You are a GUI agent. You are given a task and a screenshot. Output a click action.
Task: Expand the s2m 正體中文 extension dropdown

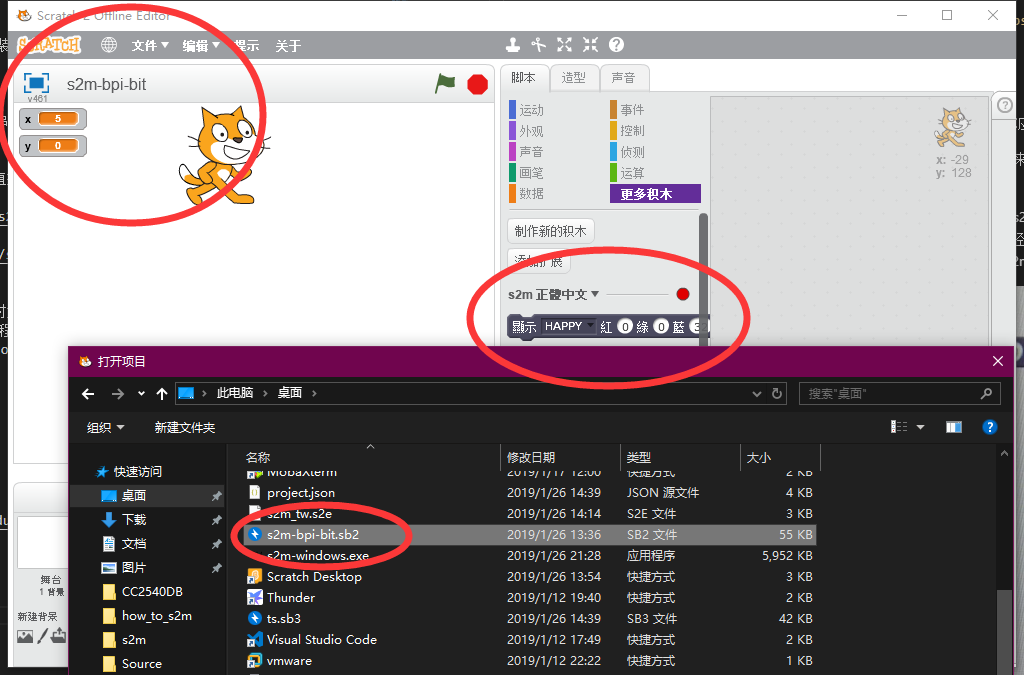(x=595, y=294)
